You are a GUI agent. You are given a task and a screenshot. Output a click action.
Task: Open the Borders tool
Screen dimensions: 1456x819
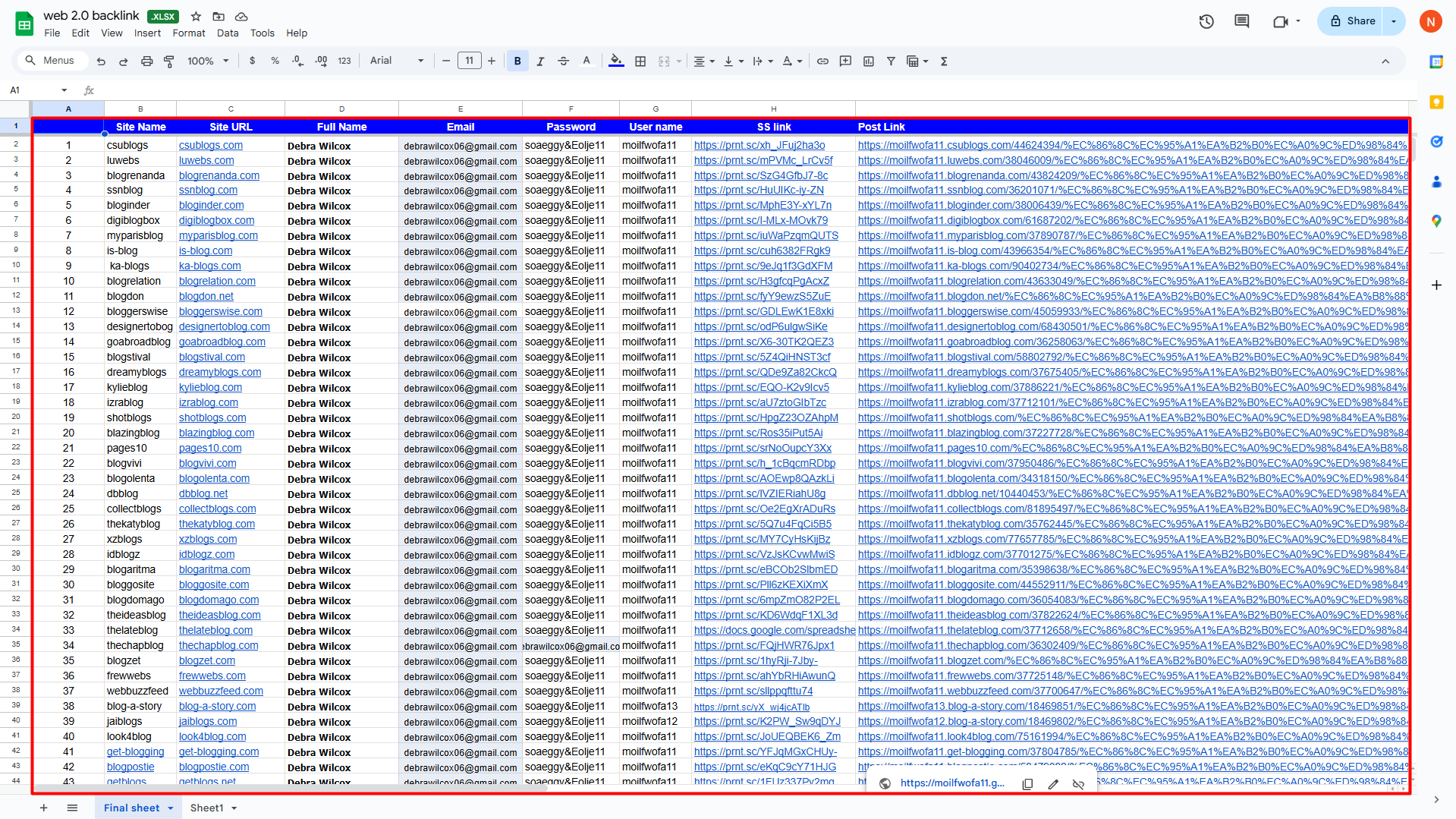coord(640,61)
